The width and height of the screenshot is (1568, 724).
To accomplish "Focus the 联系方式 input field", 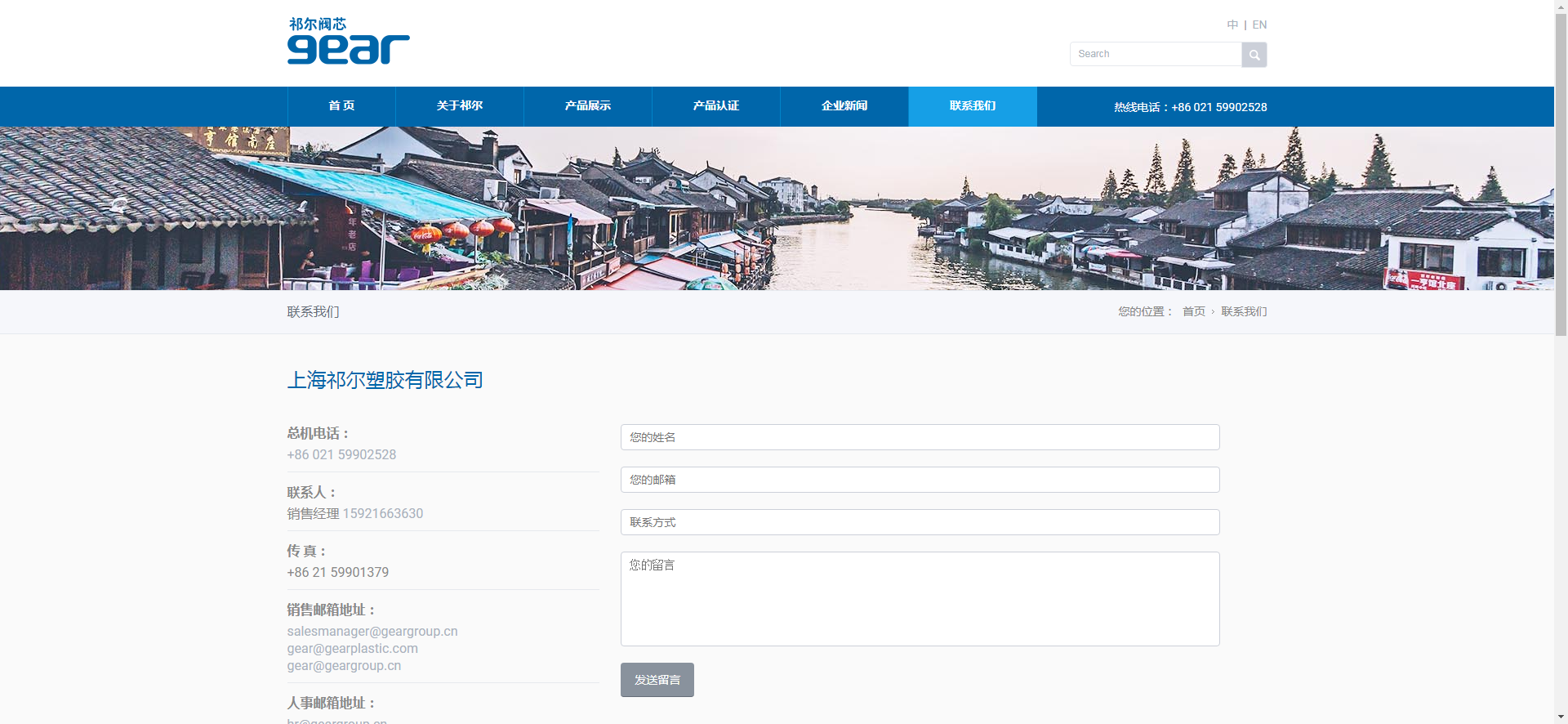I will 920,522.
